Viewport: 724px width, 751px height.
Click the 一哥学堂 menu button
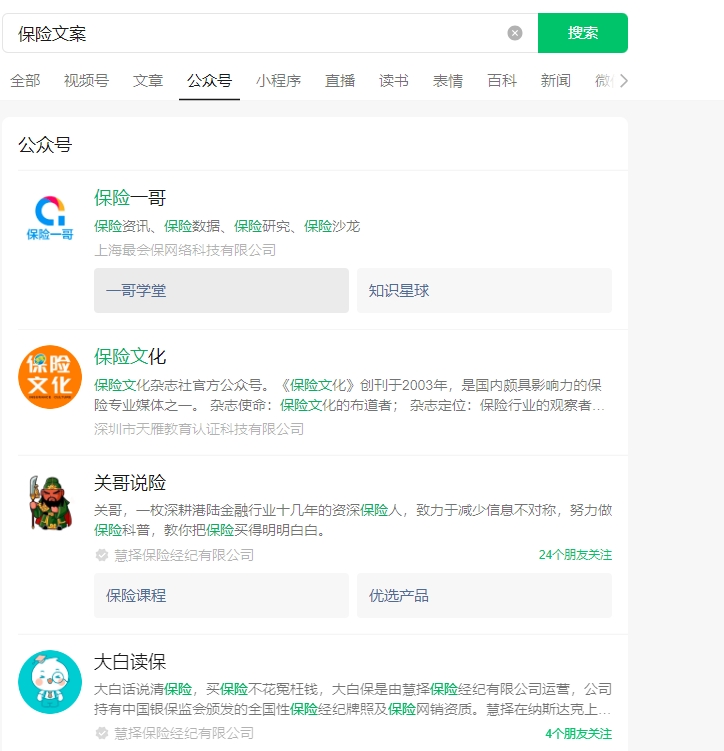click(x=221, y=290)
